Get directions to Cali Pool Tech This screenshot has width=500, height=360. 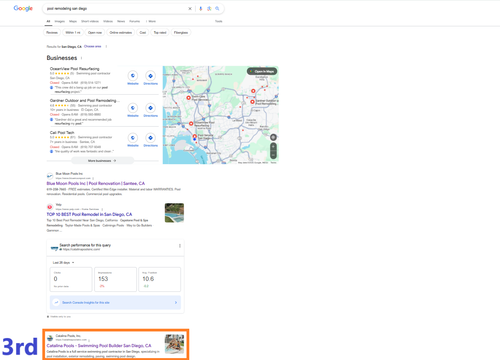151,138
